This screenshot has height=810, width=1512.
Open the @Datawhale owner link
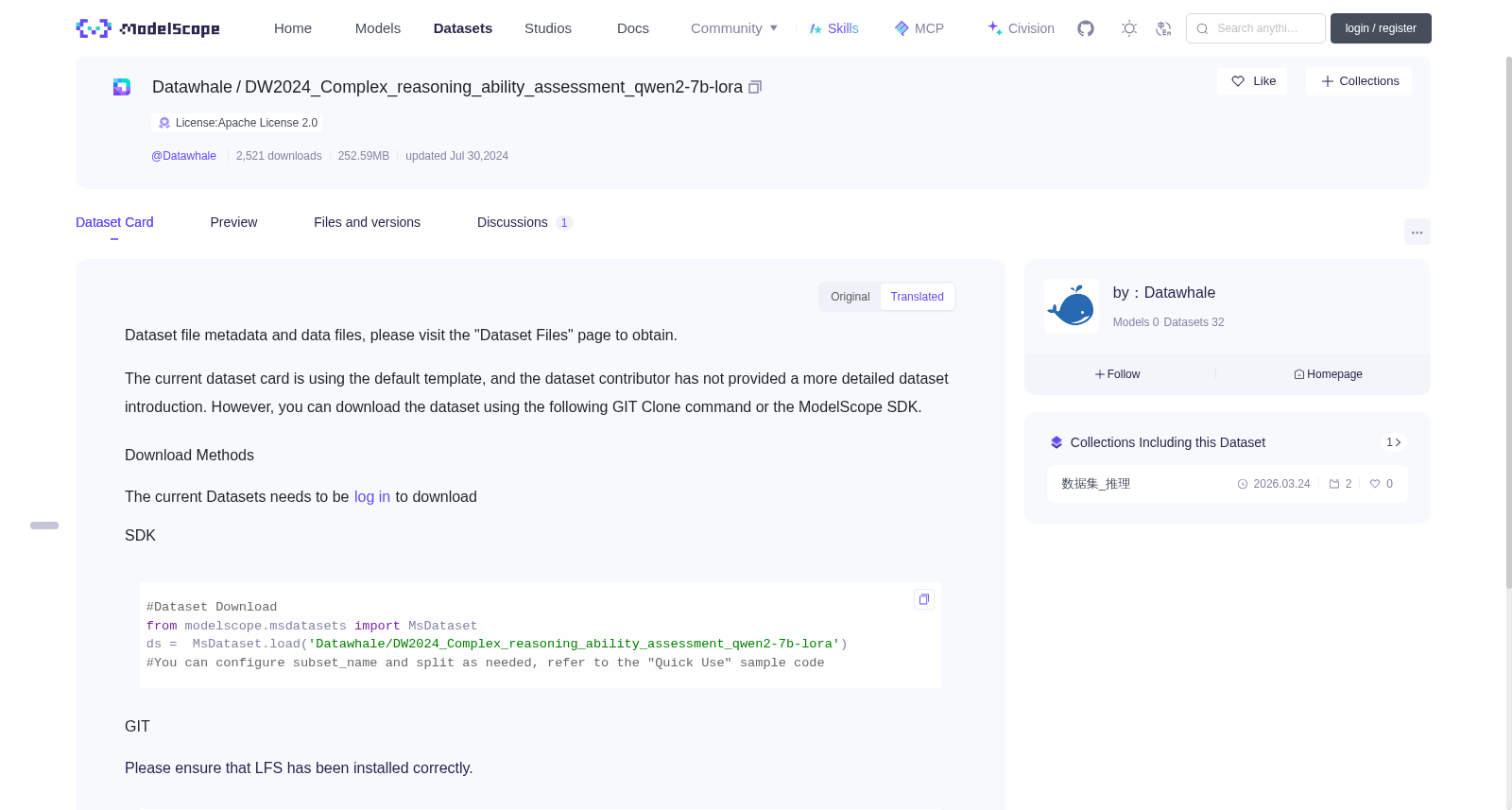click(183, 156)
